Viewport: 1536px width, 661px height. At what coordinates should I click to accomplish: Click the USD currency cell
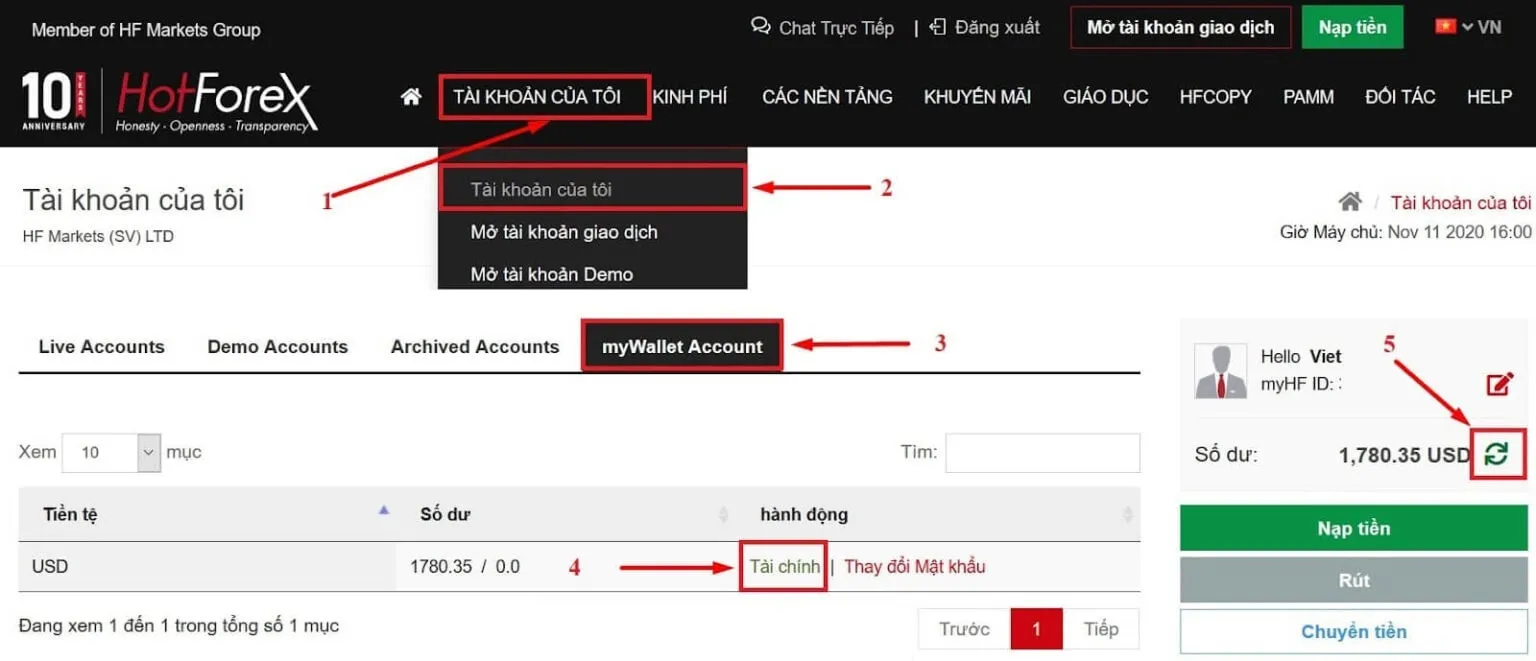click(x=207, y=566)
